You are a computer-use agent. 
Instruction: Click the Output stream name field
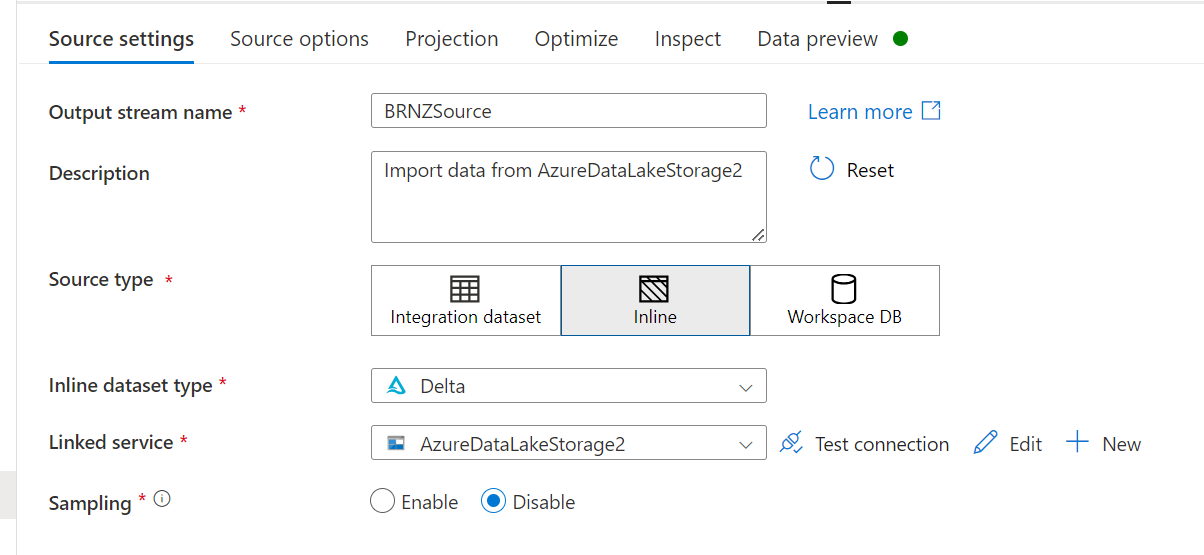tap(568, 111)
